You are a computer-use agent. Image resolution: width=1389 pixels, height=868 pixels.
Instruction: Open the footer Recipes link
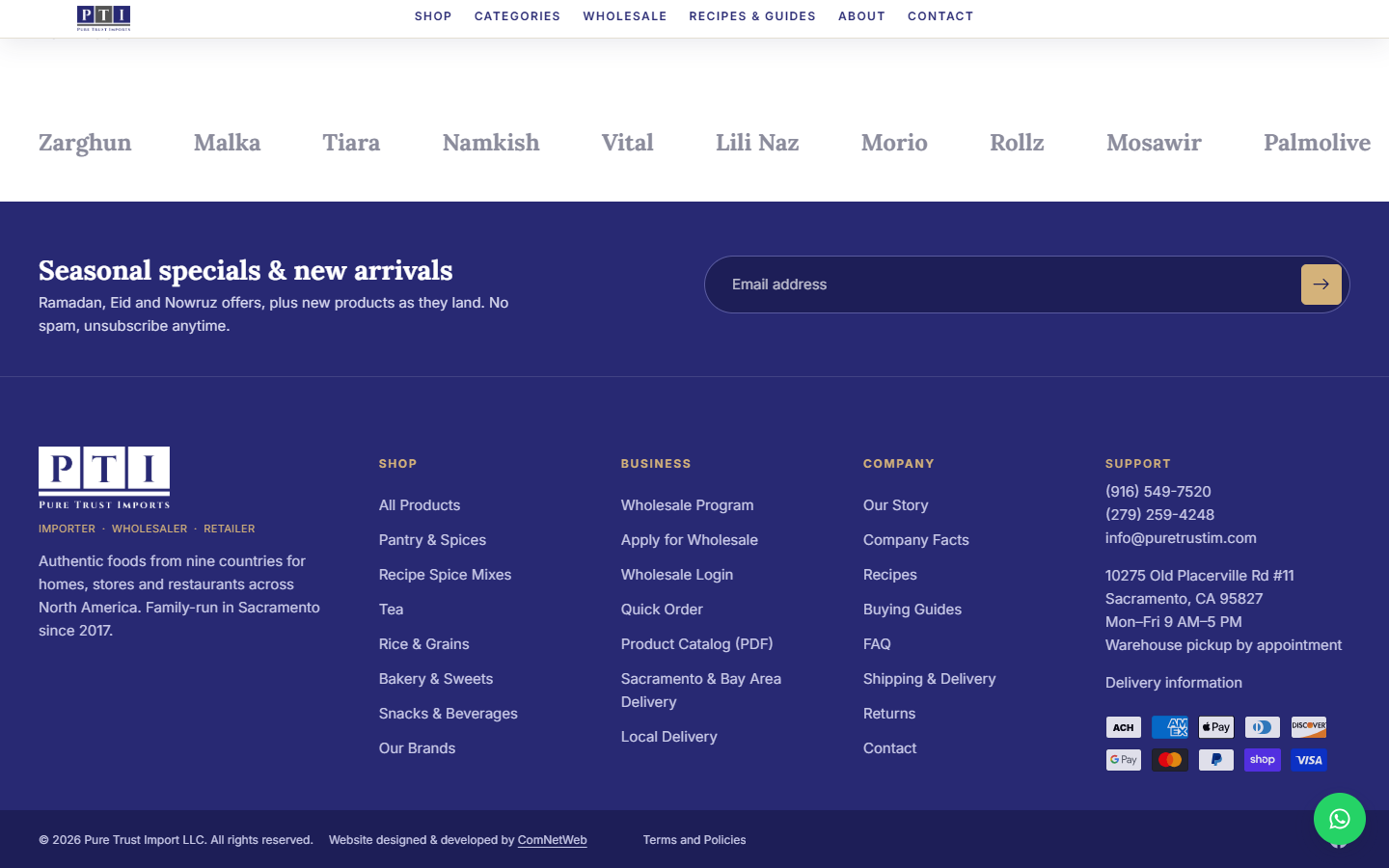click(889, 575)
